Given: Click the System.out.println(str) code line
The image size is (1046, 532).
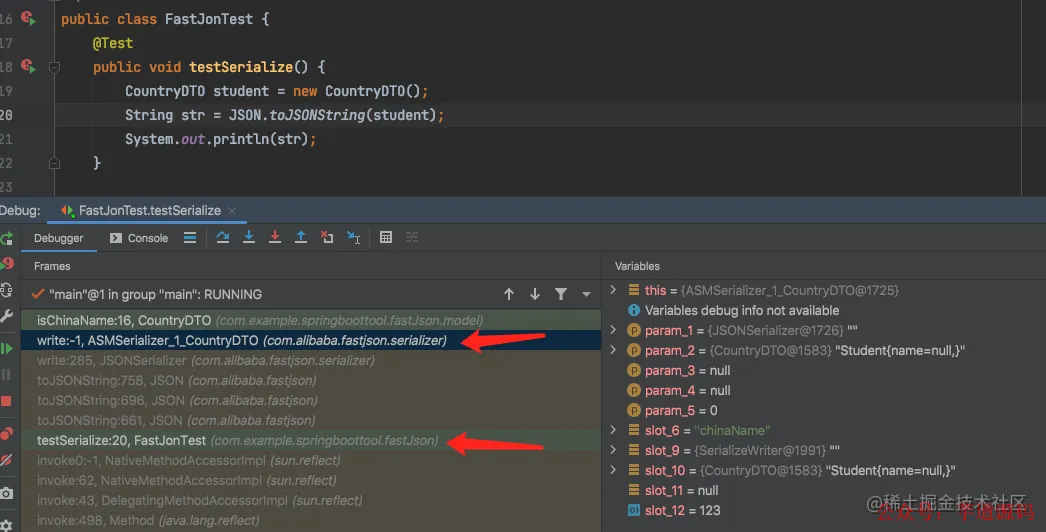Looking at the screenshot, I should point(220,139).
